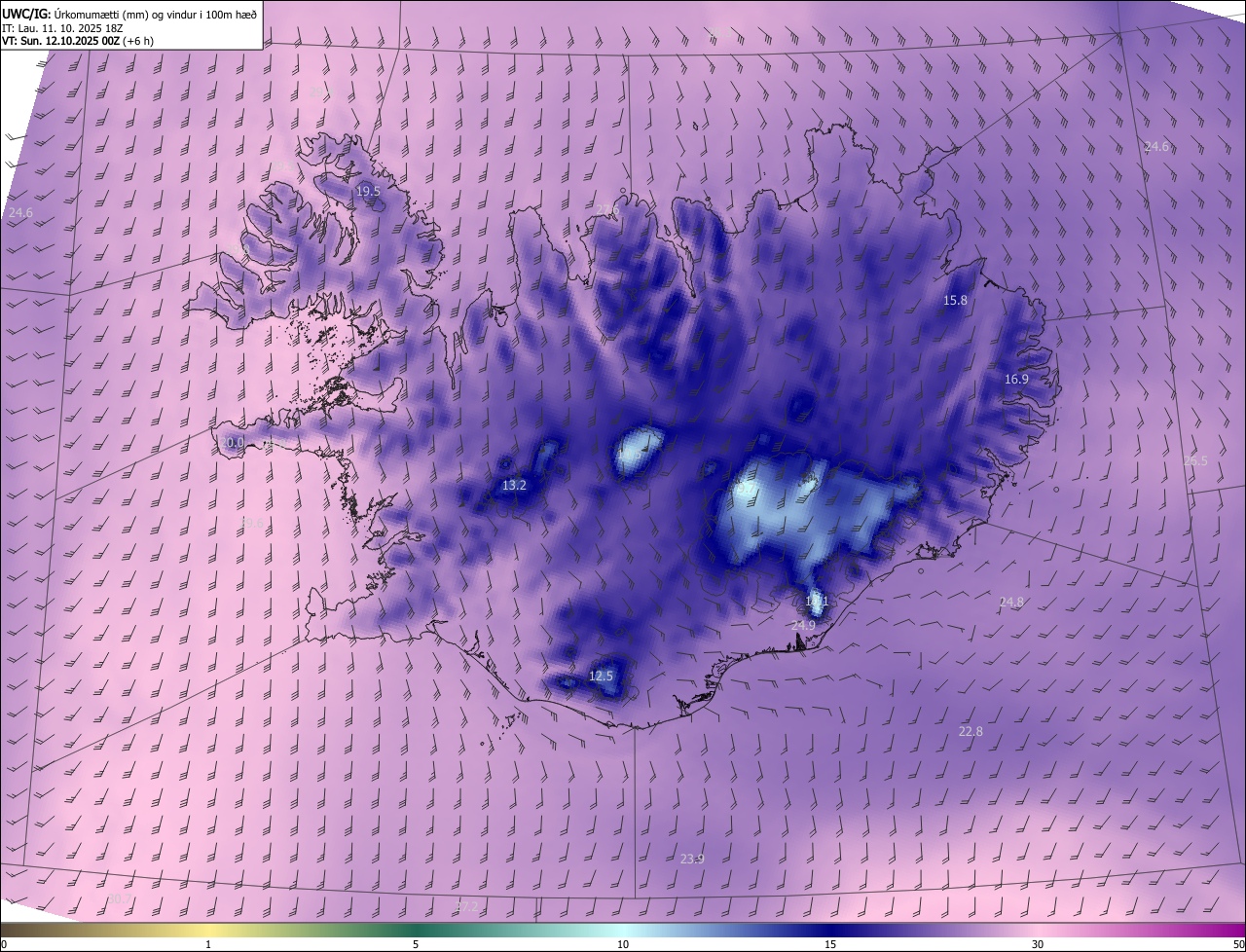Image resolution: width=1246 pixels, height=952 pixels.
Task: Click the initial time 'IT: Lau. 11. 10. 2025 18Z'
Action: coord(63,27)
